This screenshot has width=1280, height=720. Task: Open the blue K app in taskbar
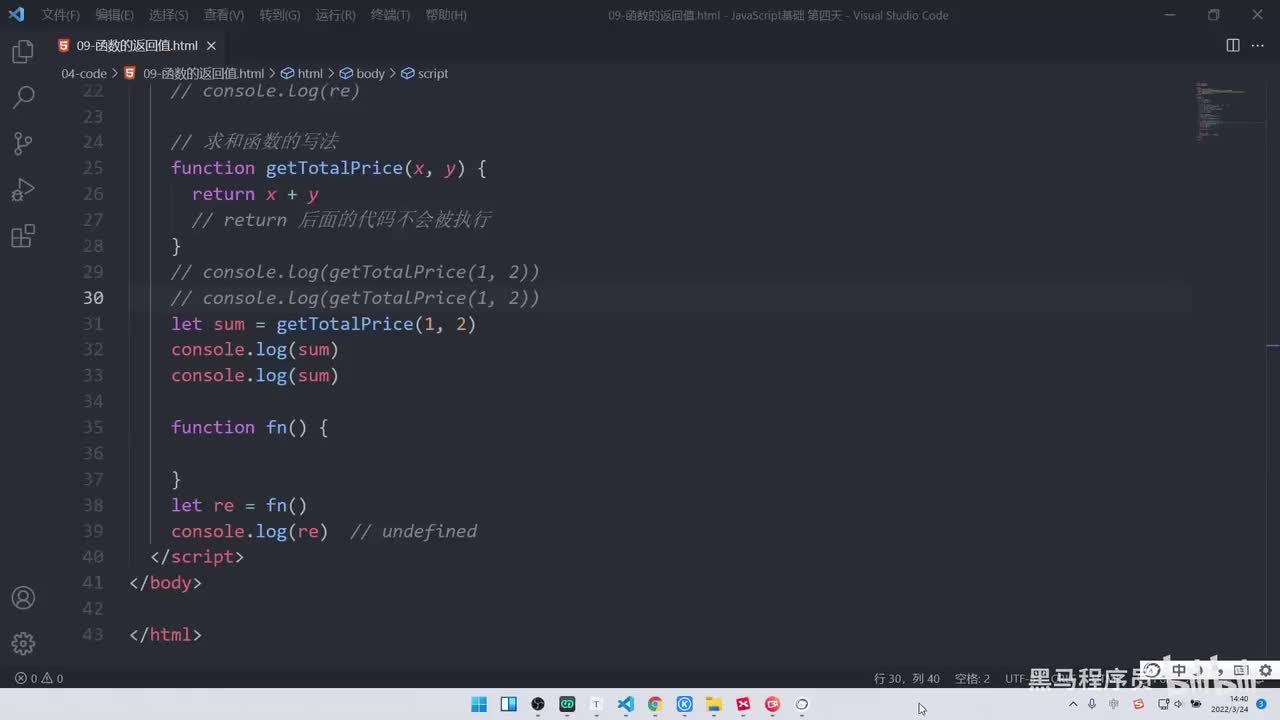click(685, 704)
